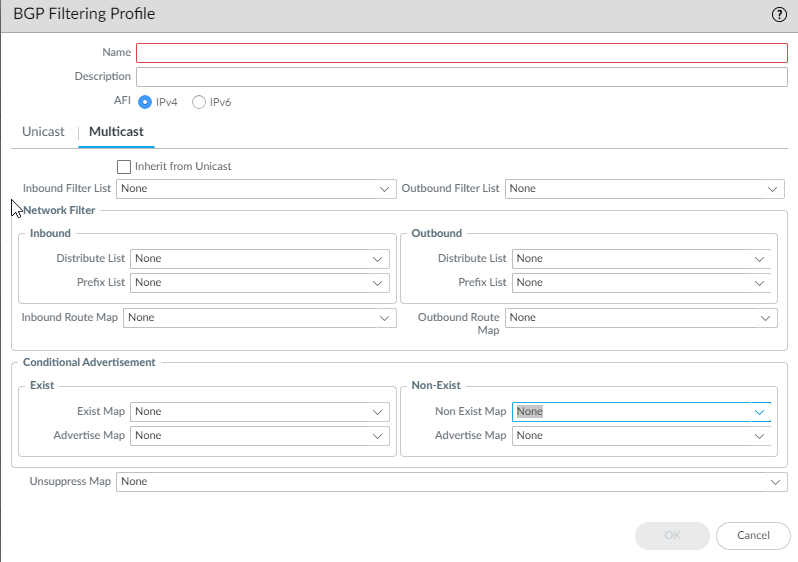Image resolution: width=798 pixels, height=562 pixels.
Task: Open Advertise Map dropdown under Non-Exist
Action: coord(641,435)
